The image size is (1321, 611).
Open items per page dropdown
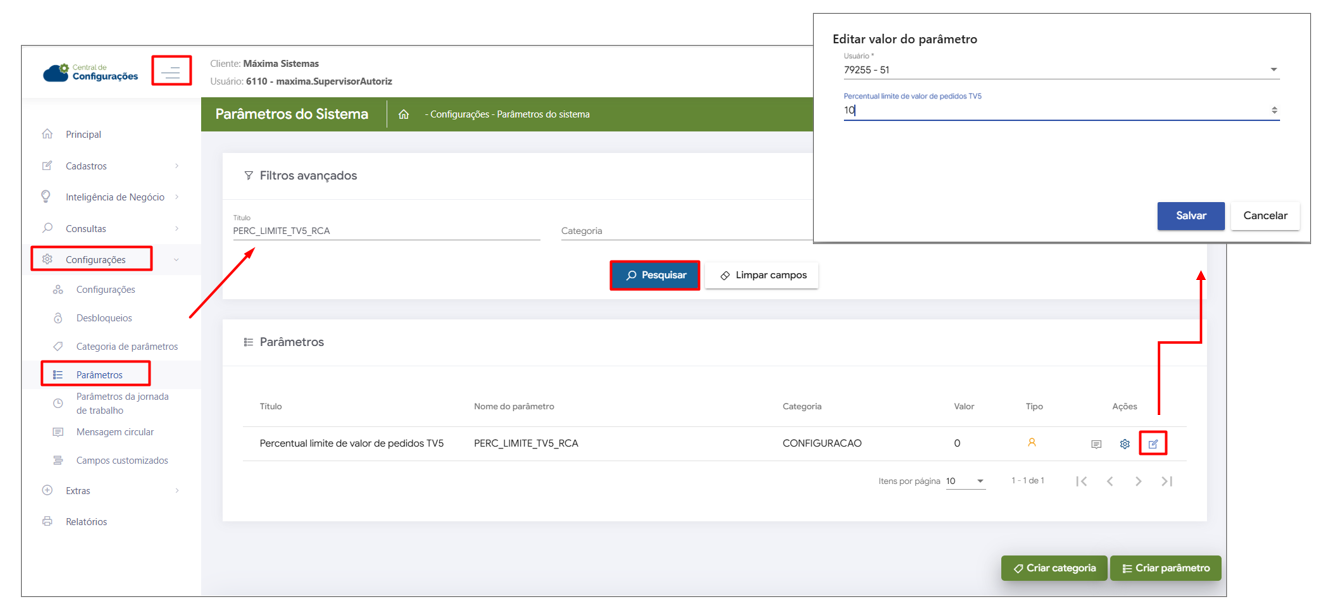point(966,482)
